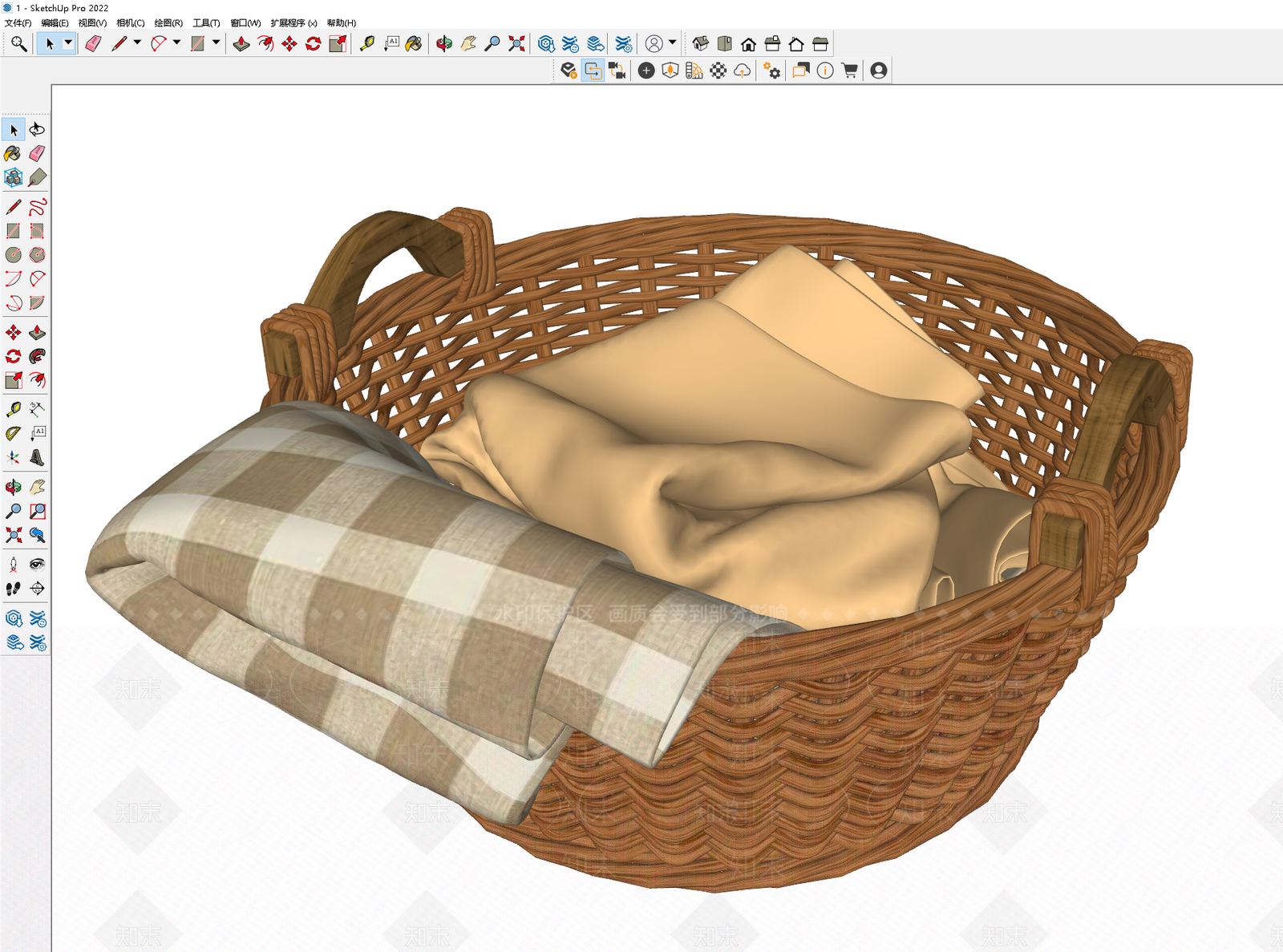Open the 相机(C) menu
The width and height of the screenshot is (1283, 952).
pos(130,23)
